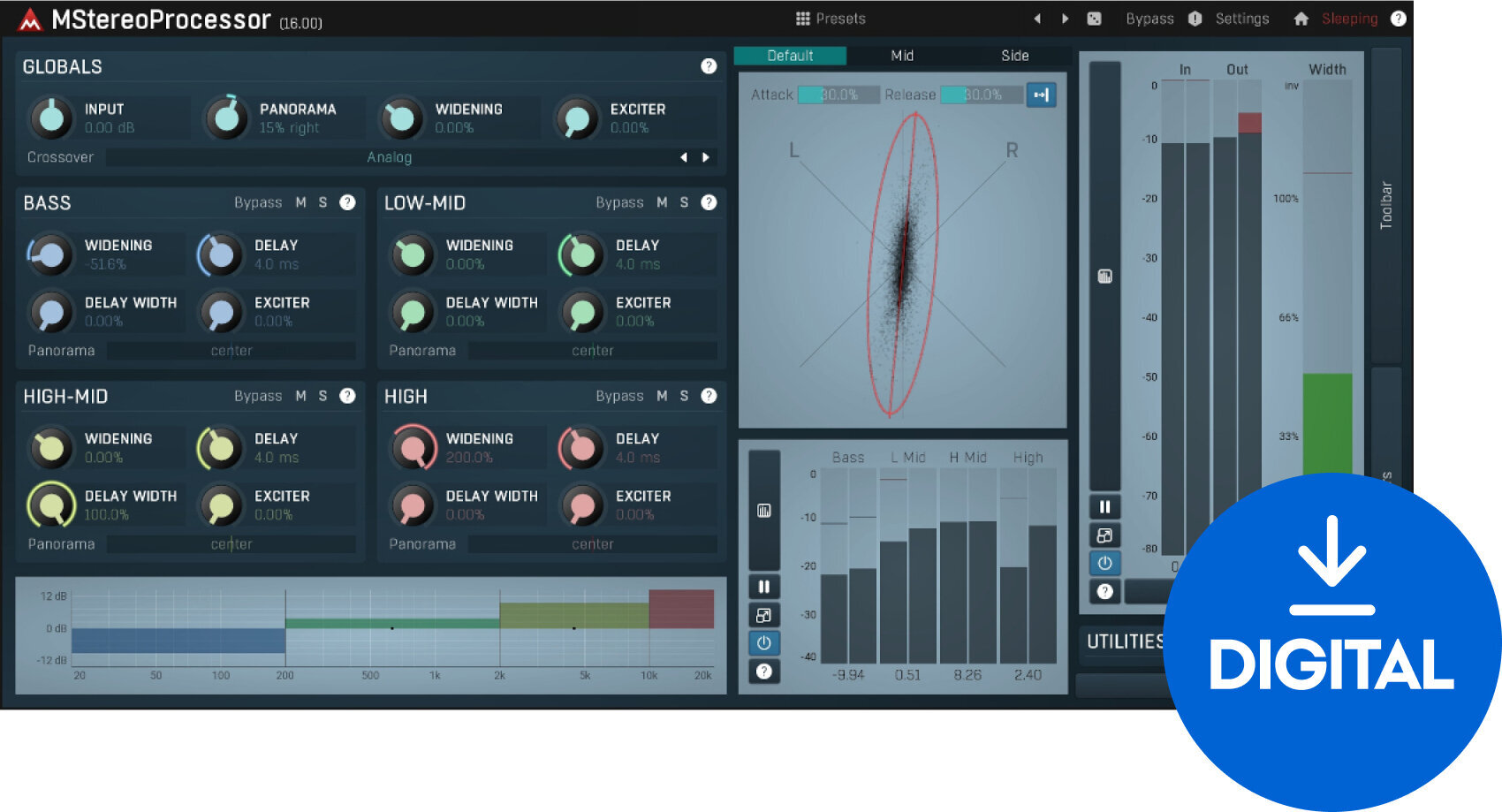Select next Crossover type with right arrow
1502x812 pixels.
tap(706, 157)
